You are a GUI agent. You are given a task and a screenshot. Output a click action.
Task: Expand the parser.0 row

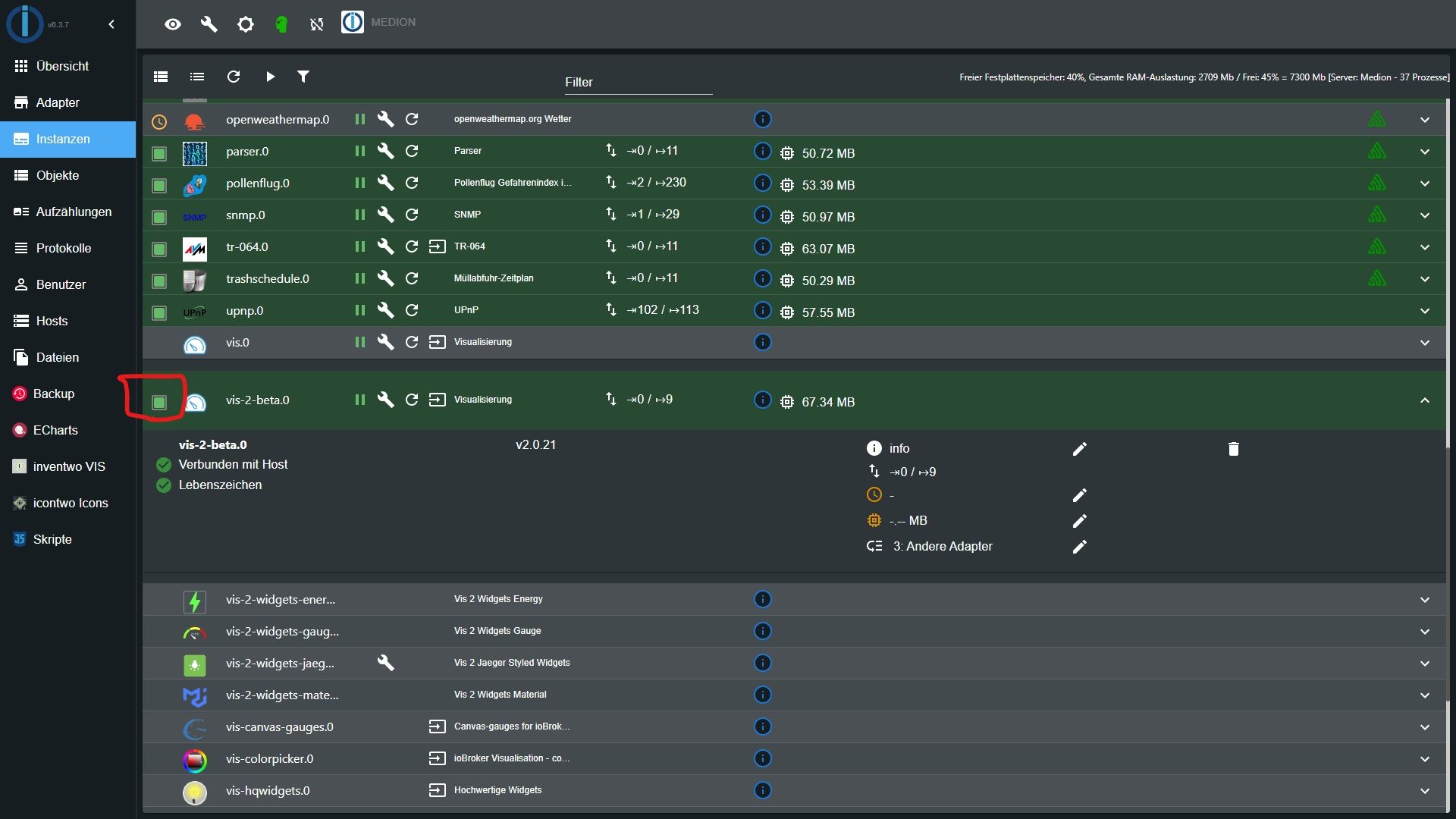click(x=1425, y=152)
